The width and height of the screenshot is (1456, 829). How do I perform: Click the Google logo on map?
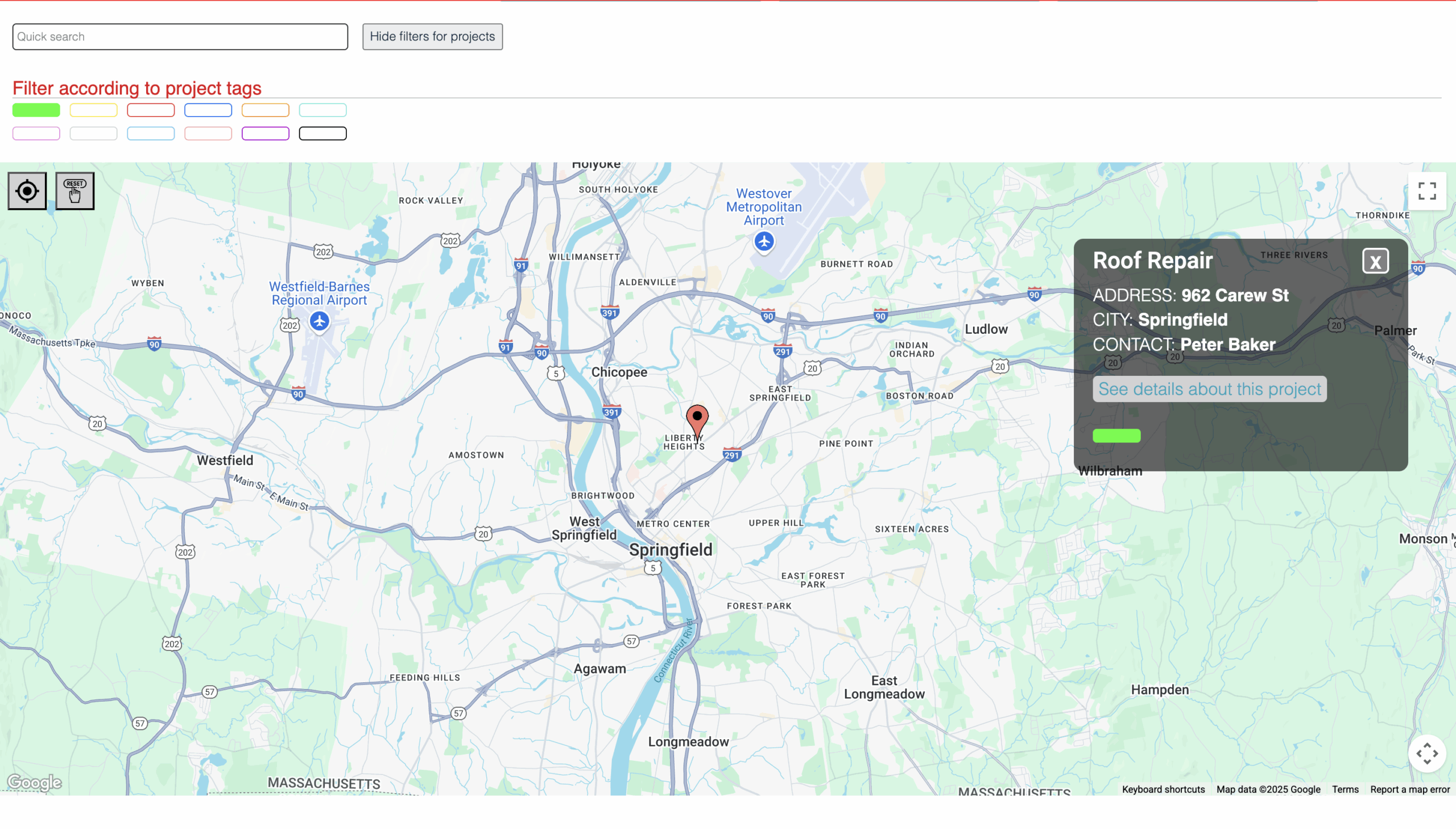tap(34, 783)
